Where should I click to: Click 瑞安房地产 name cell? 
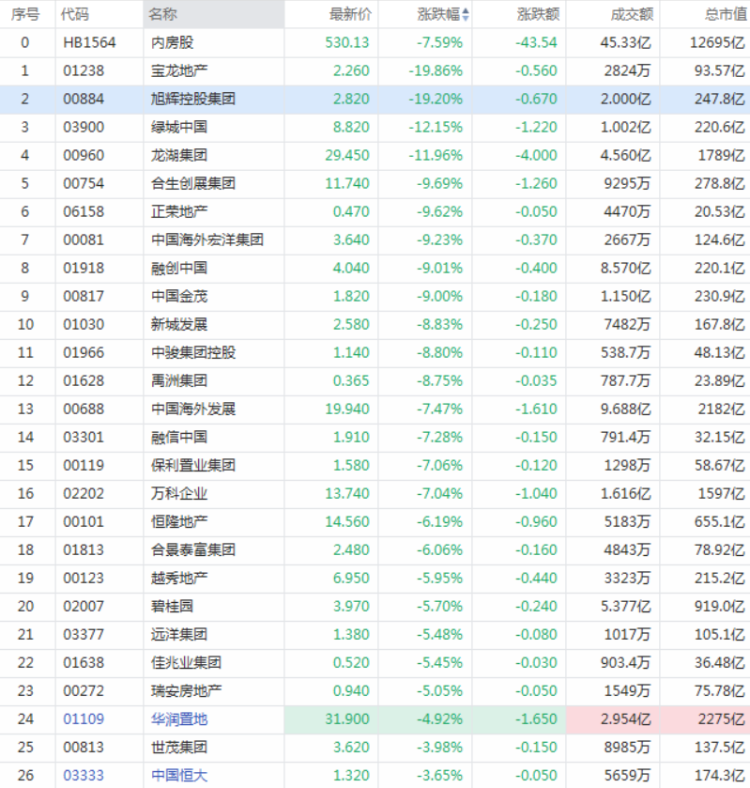tap(186, 691)
